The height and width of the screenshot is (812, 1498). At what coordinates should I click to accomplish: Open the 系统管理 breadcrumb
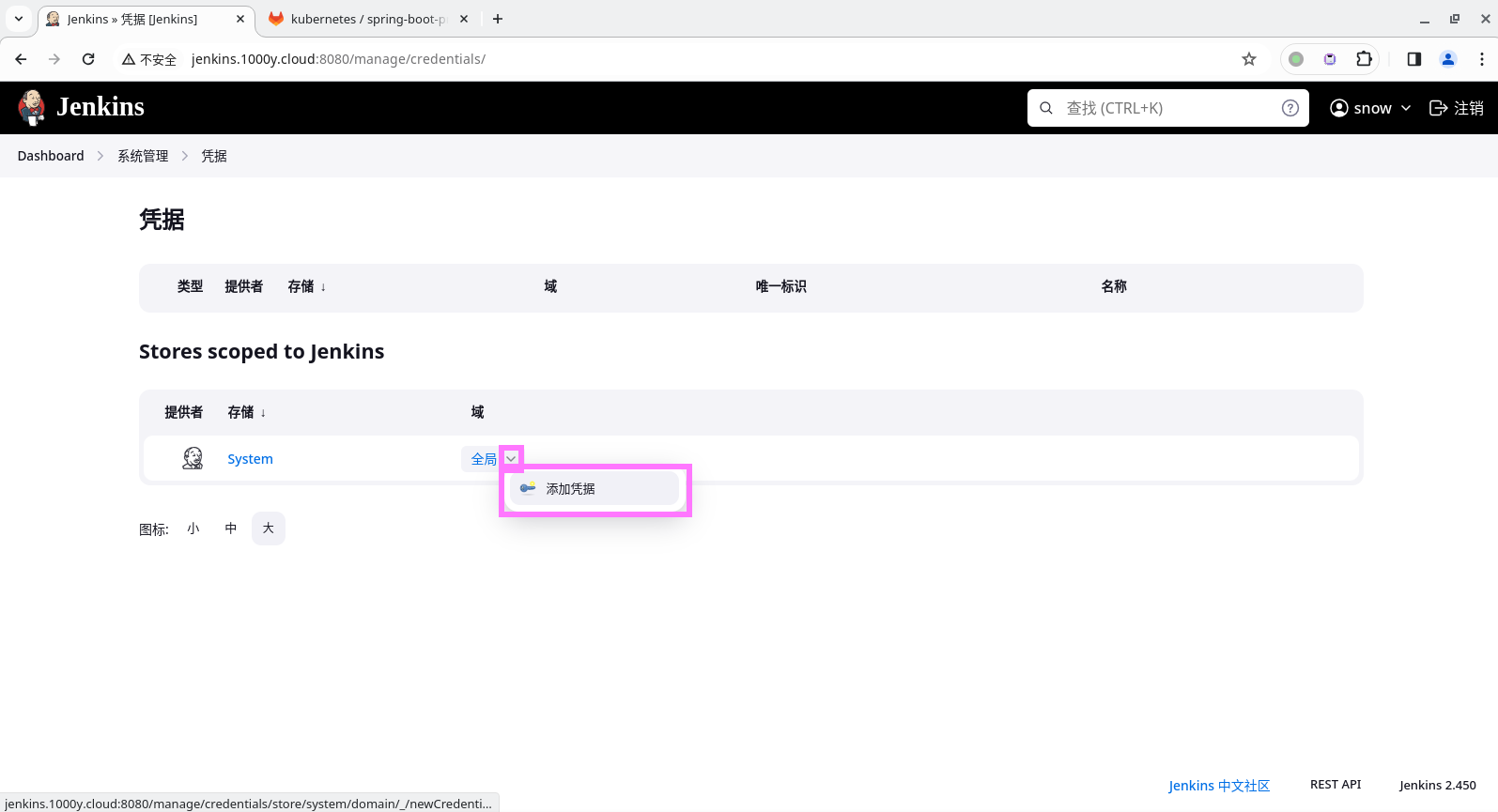click(143, 156)
